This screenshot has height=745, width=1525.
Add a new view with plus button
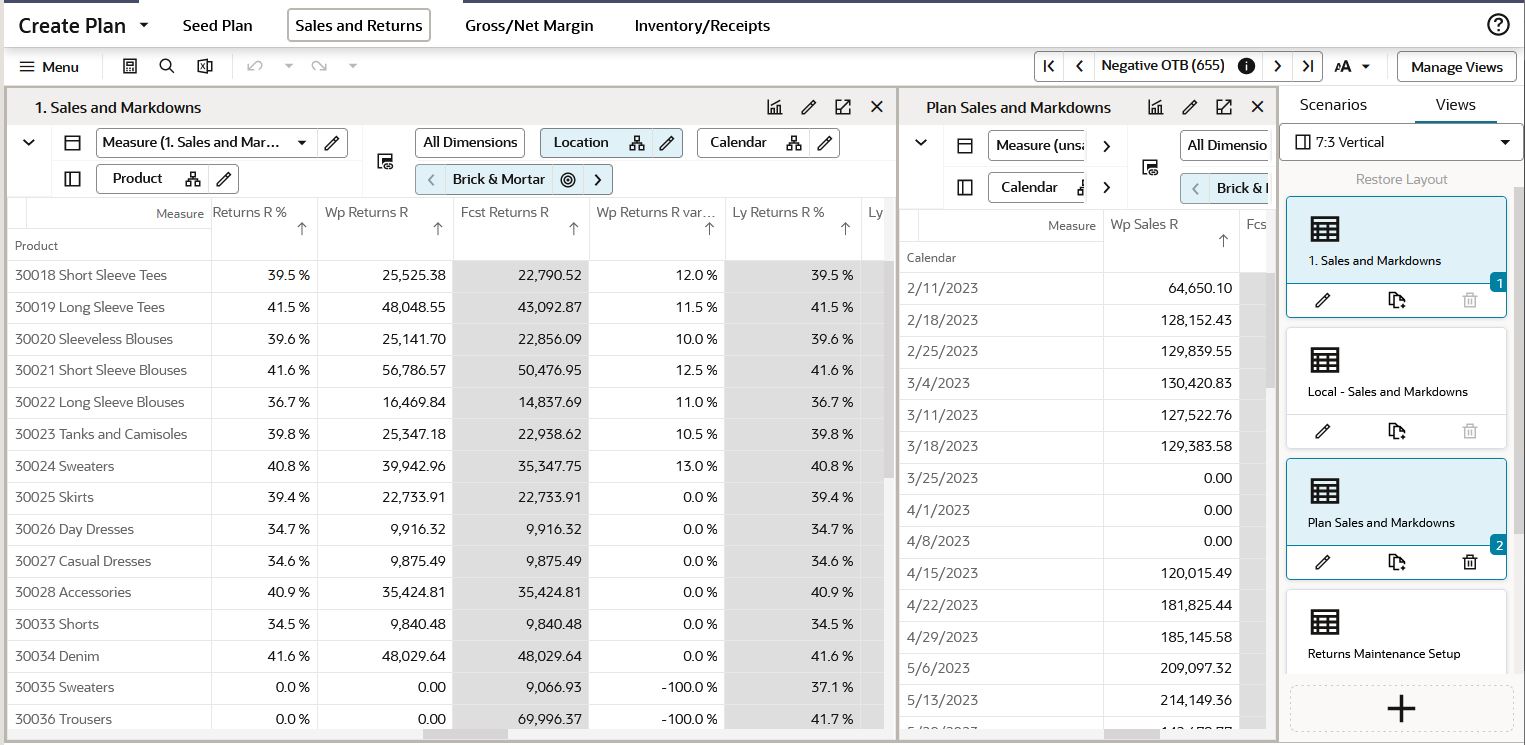(x=1401, y=708)
